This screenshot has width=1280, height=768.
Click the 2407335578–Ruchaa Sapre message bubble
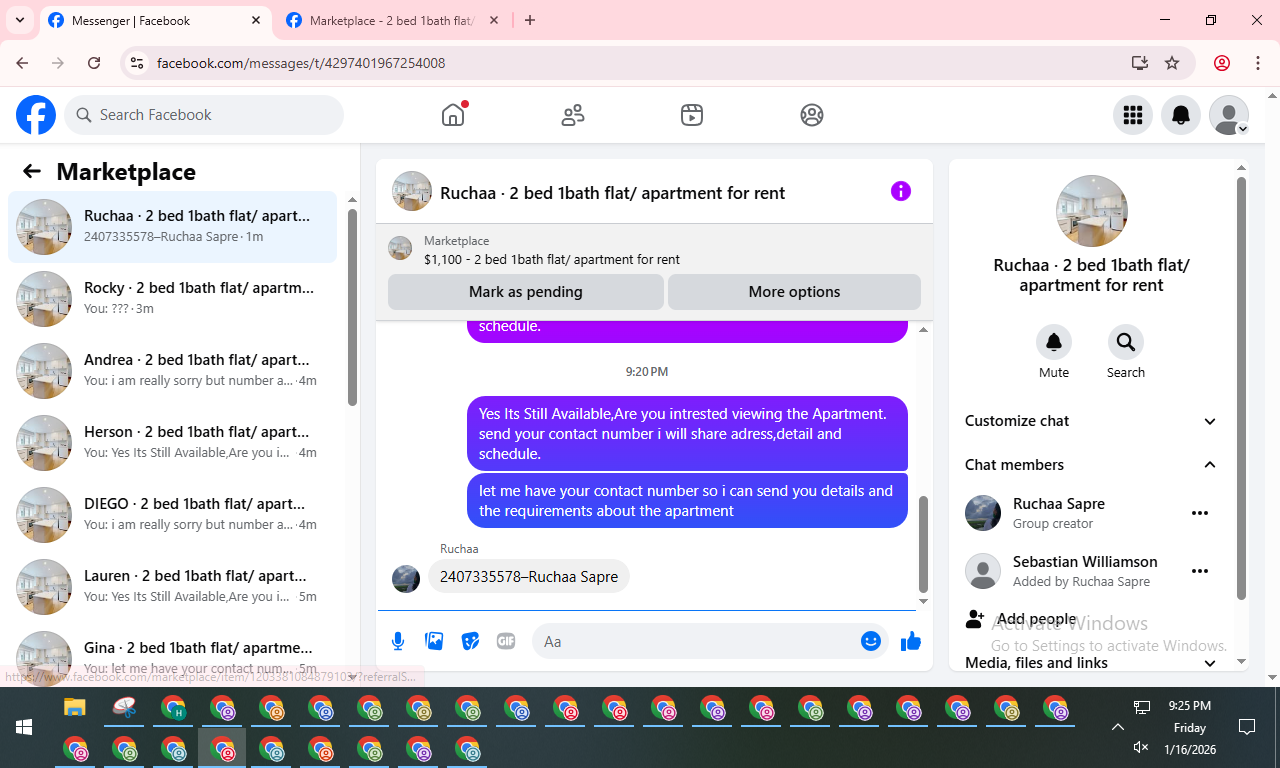529,576
